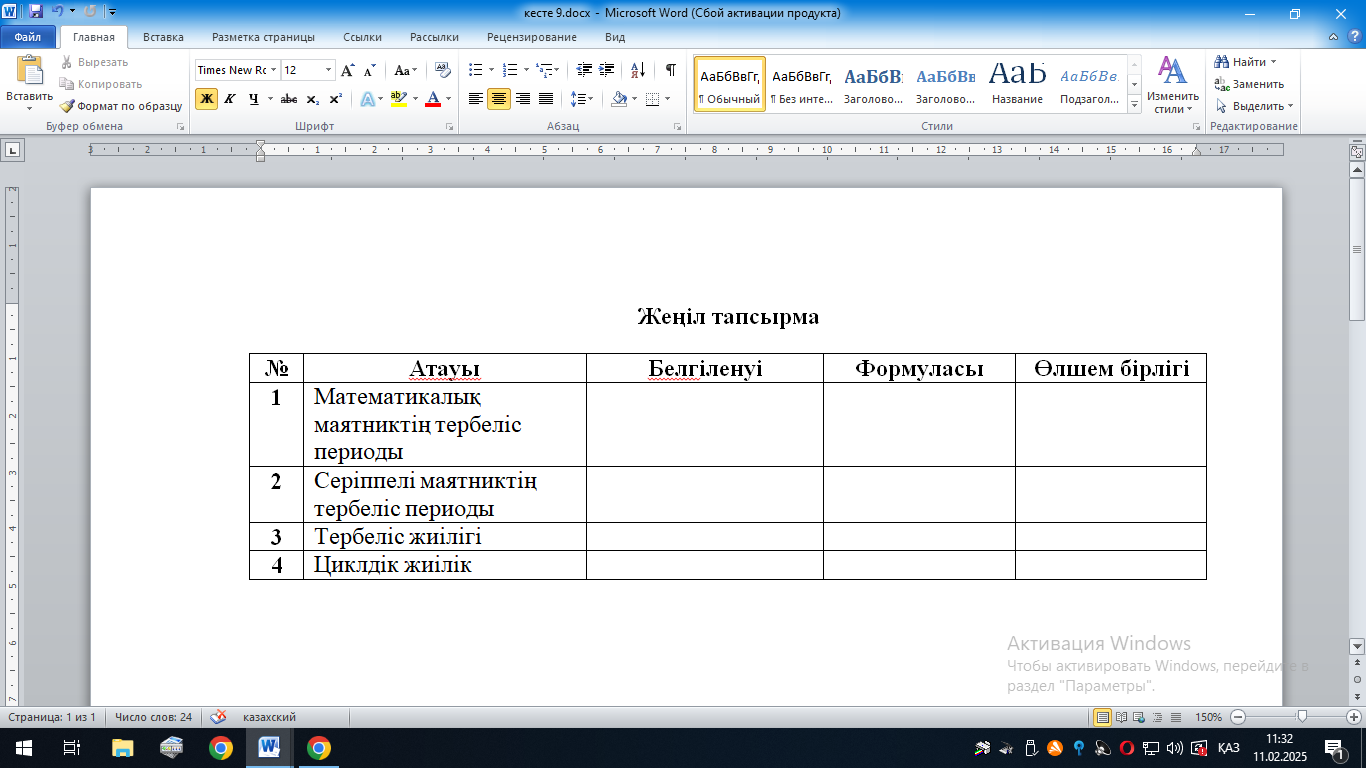The image size is (1366, 768).
Task: Click the proofing language check icon in status bar
Action: 219,717
